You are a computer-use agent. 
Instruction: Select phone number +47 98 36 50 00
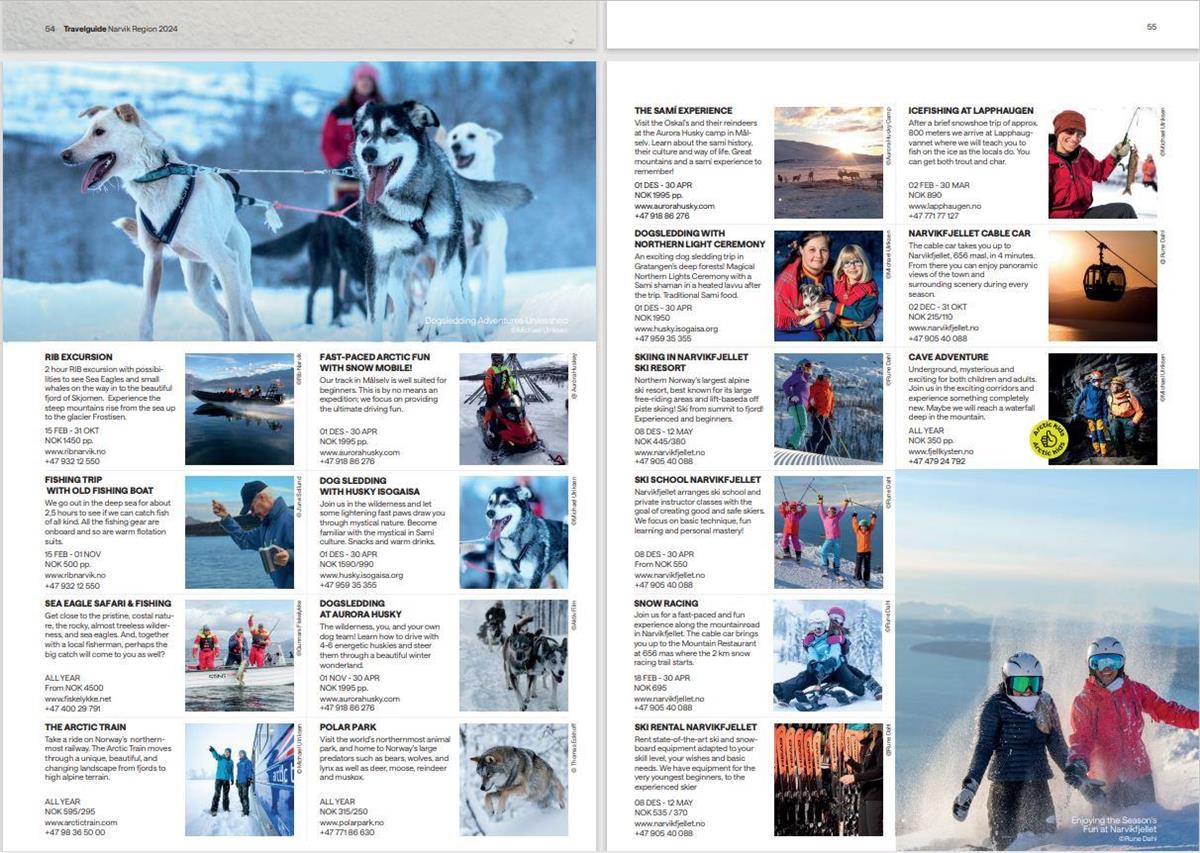point(75,832)
